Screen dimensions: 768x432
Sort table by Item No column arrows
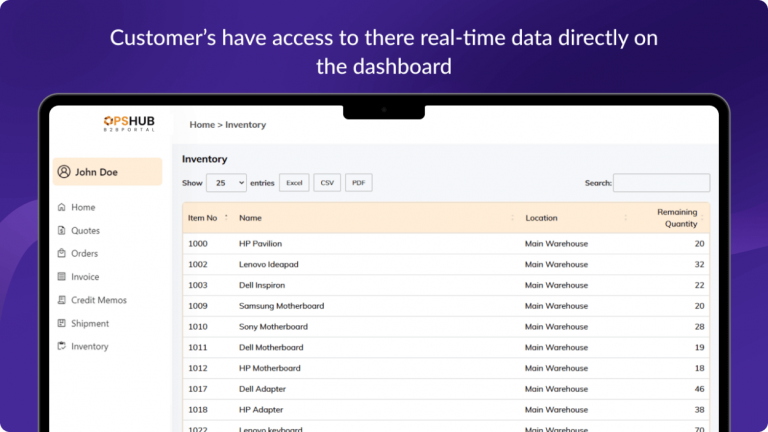coord(226,217)
